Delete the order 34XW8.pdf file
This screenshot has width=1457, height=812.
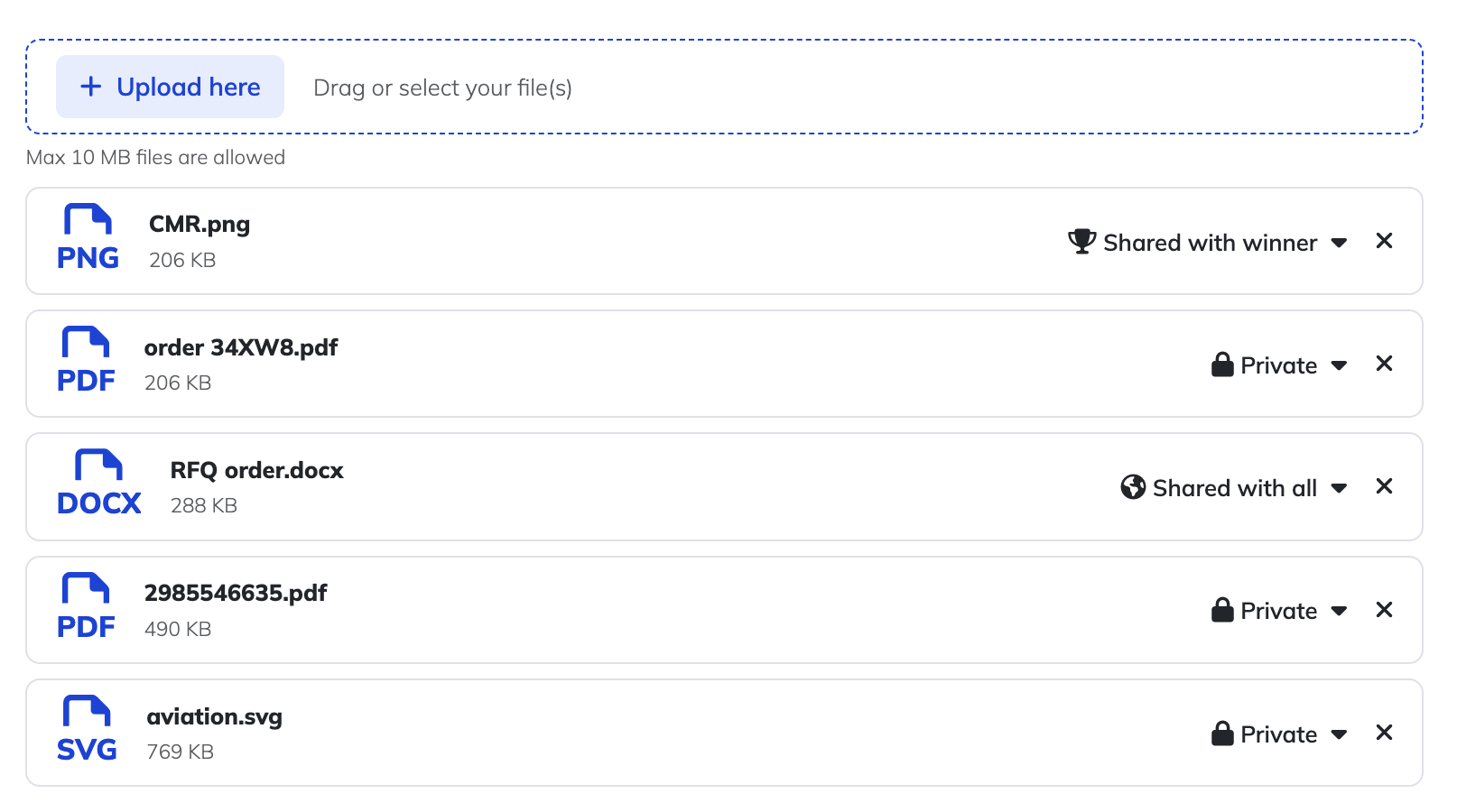pos(1384,364)
